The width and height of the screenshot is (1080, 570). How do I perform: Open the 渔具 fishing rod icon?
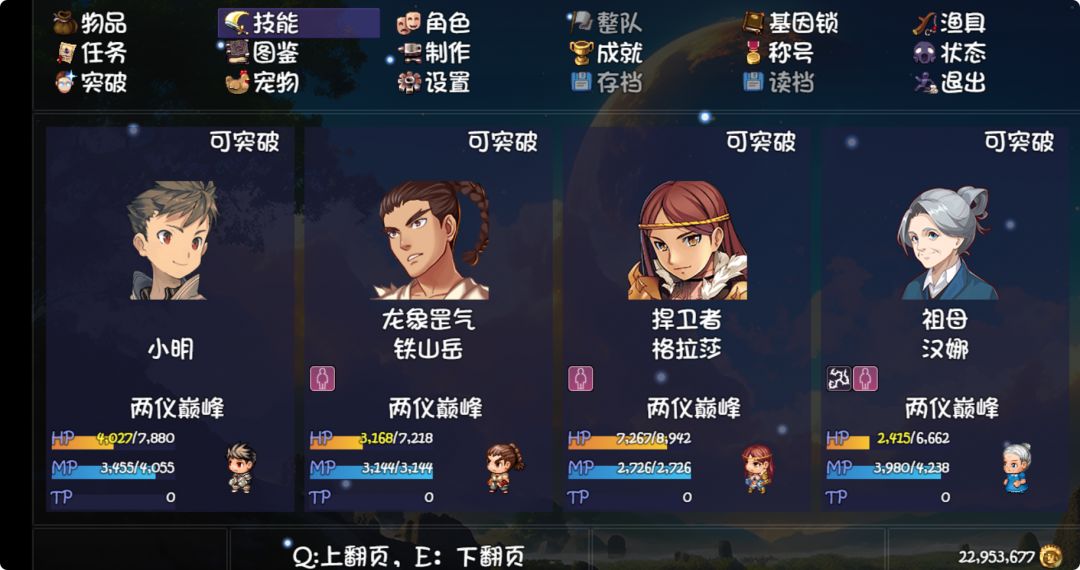(x=924, y=23)
